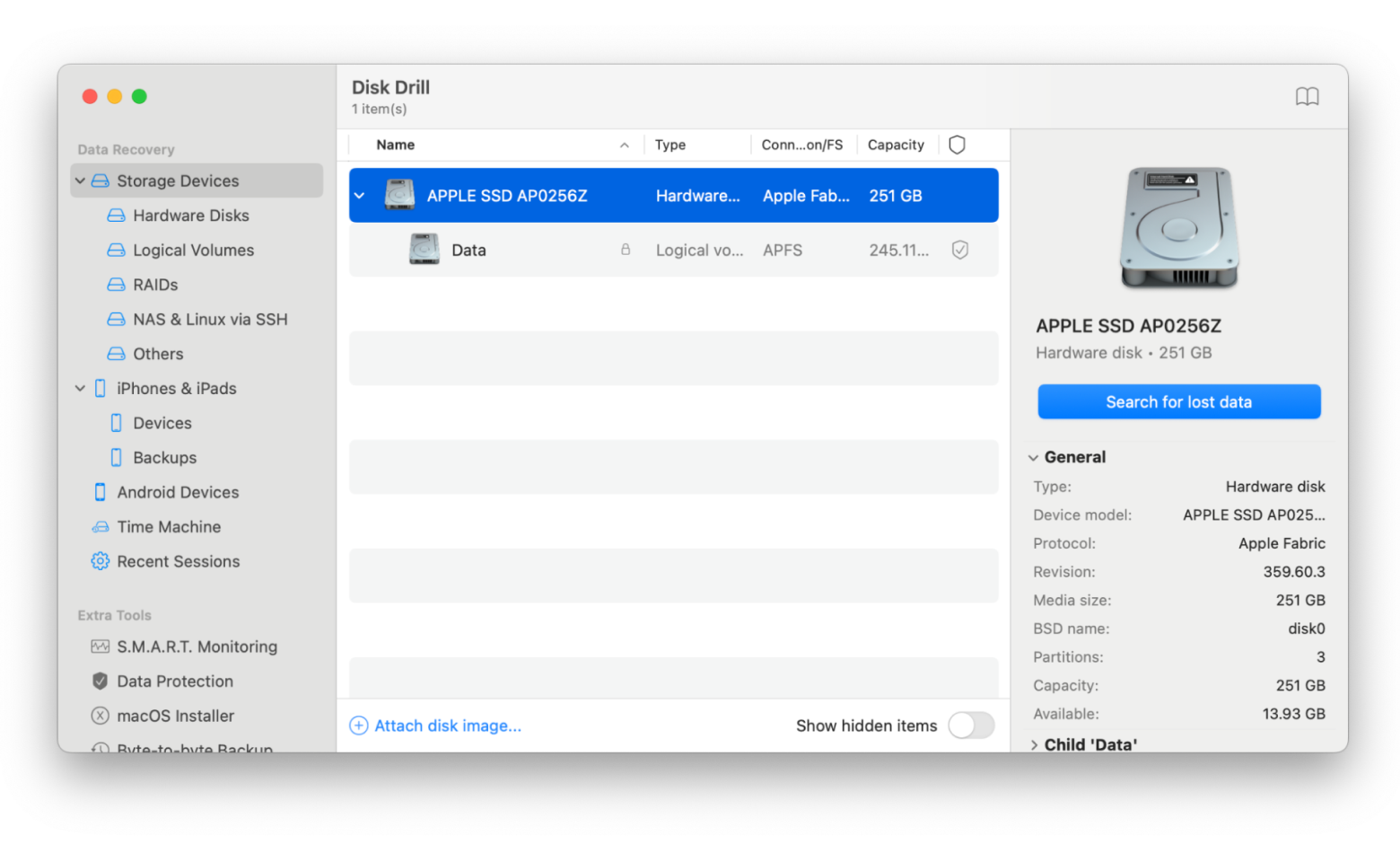Click Attach disk image link
Image resolution: width=1400 pixels, height=844 pixels.
point(447,725)
